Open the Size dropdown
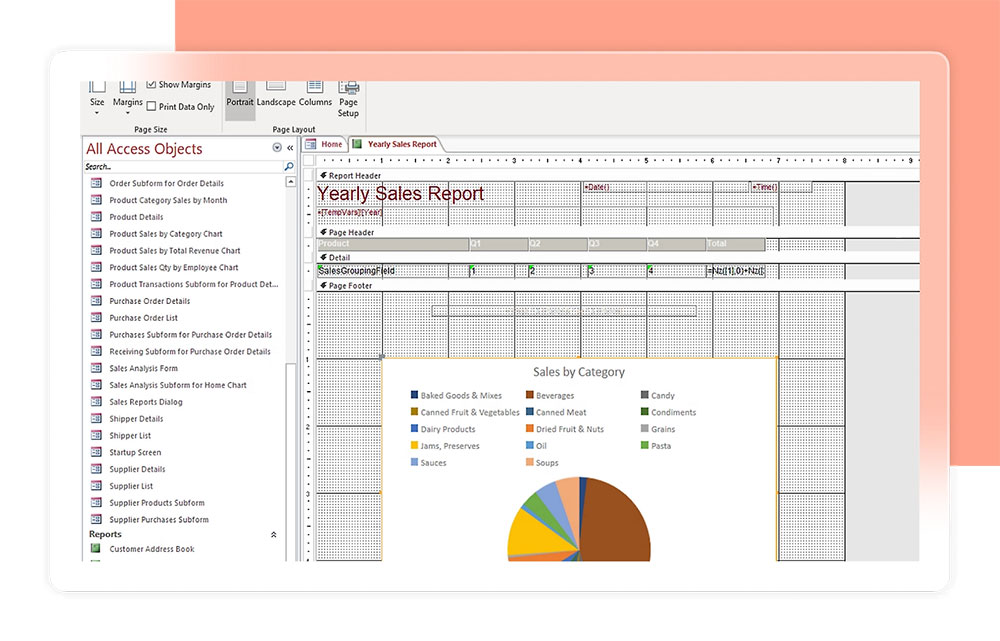 click(97, 102)
